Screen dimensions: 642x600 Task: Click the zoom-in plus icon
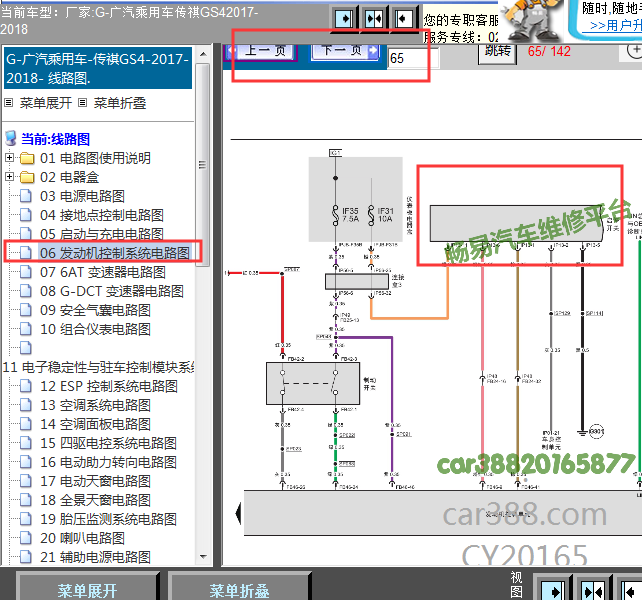click(635, 51)
